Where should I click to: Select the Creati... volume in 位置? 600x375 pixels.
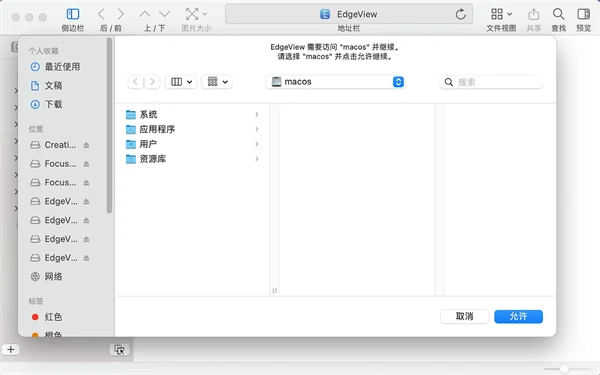coord(60,145)
